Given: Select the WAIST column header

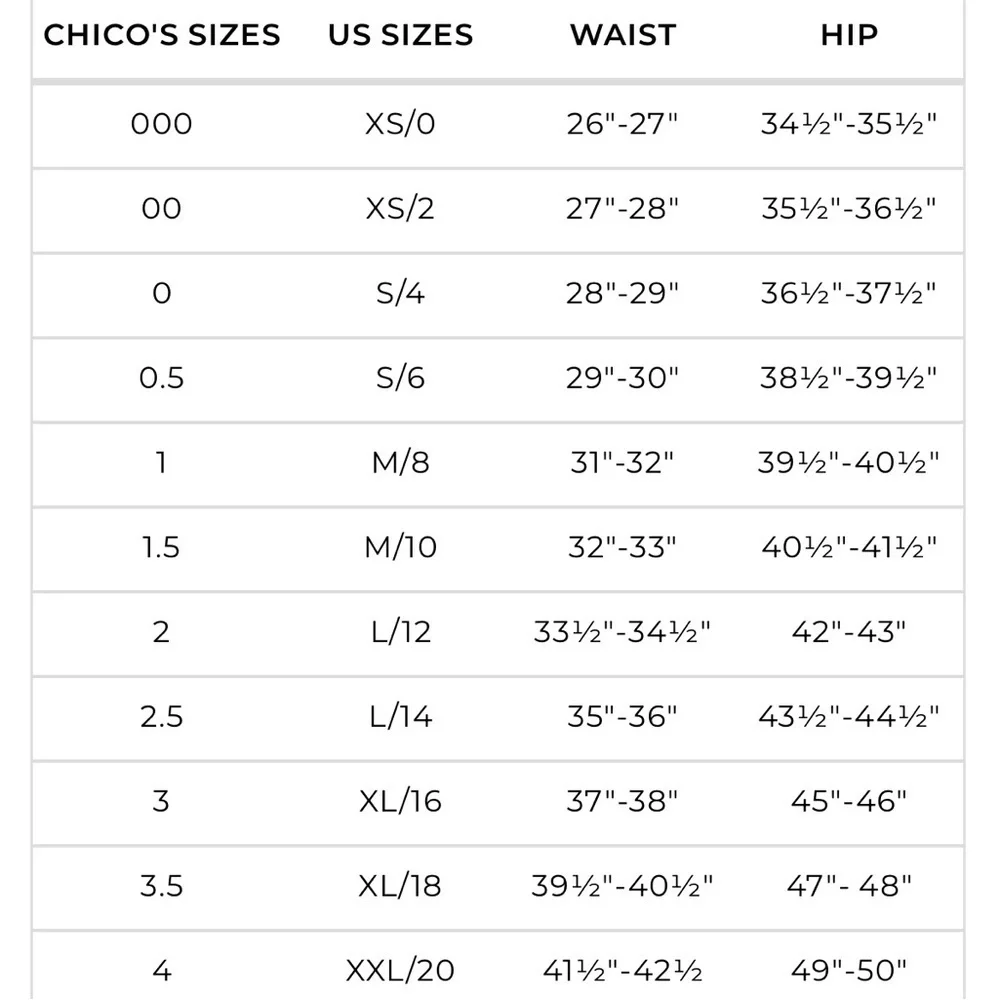Looking at the screenshot, I should (623, 34).
